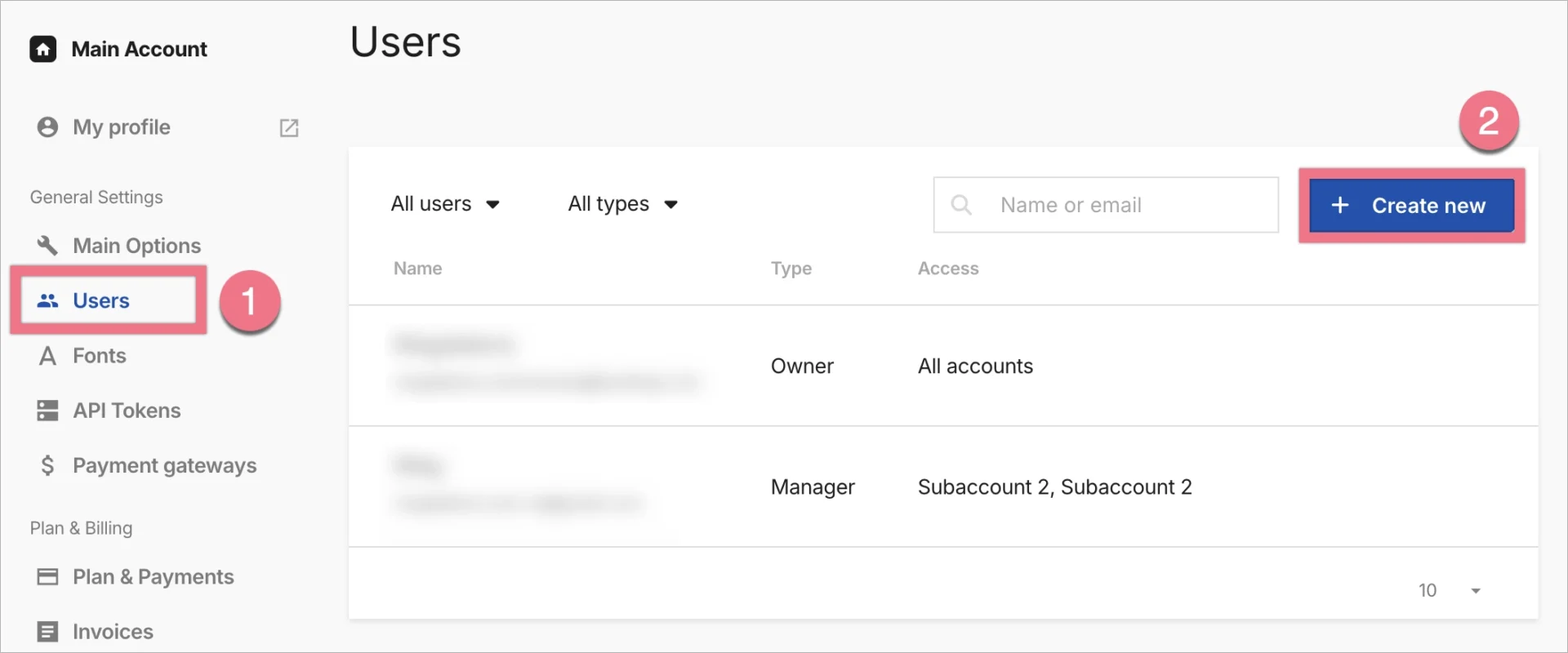Screen dimensions: 1568x653
Task: Click the Users page heading
Action: (406, 42)
